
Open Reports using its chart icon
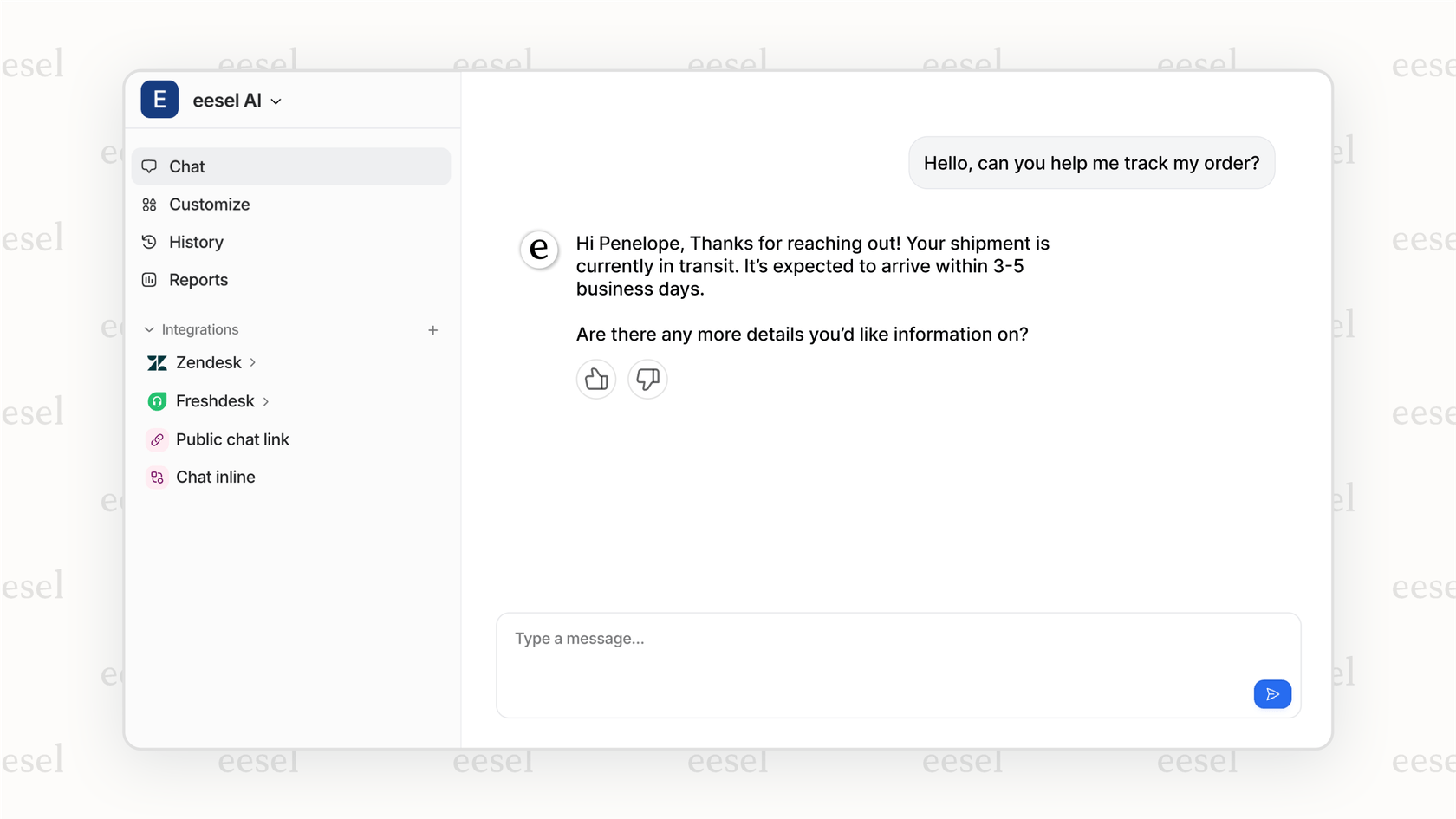150,280
